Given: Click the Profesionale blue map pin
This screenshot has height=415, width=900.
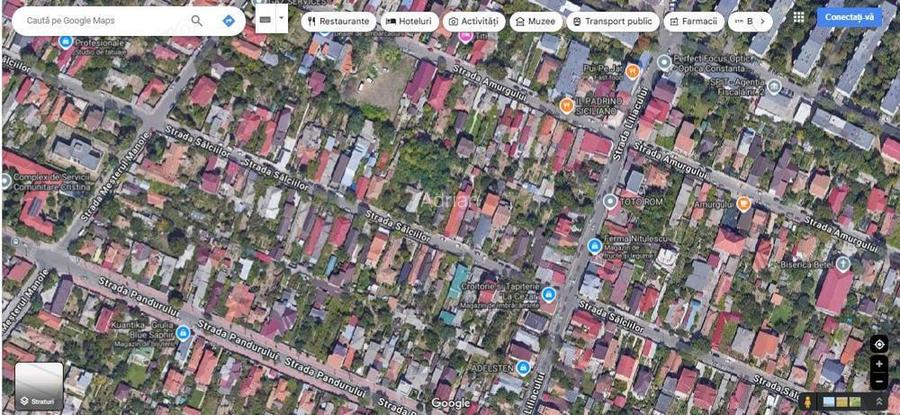Looking at the screenshot, I should [x=65, y=41].
